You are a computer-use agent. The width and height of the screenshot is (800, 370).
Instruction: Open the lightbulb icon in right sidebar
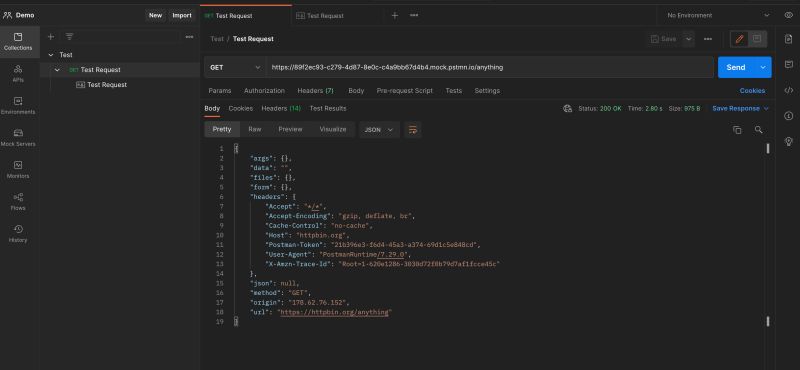tap(788, 141)
